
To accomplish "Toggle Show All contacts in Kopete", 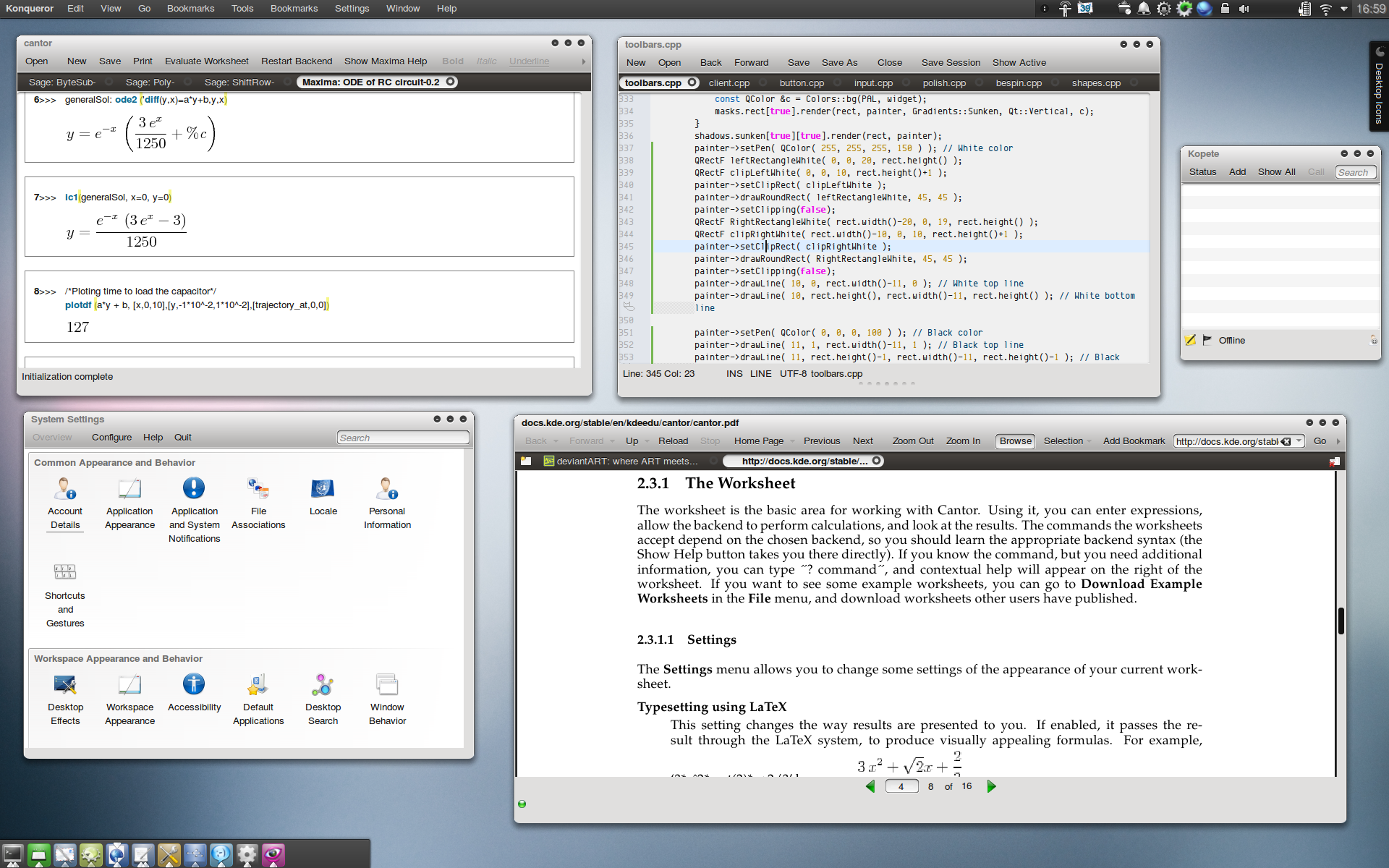I will tap(1276, 172).
